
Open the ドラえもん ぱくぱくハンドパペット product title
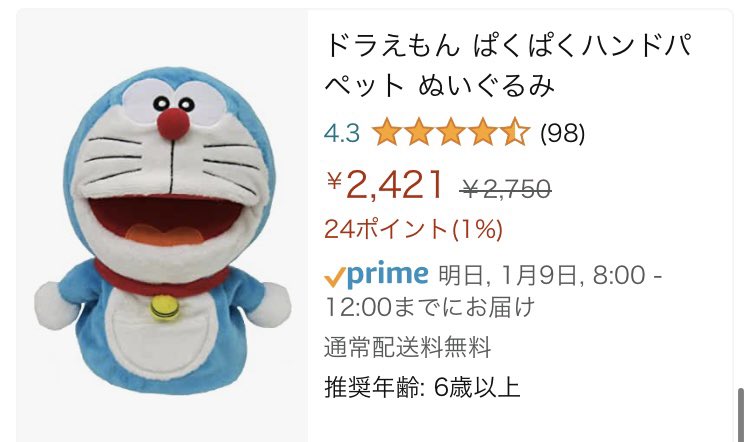click(x=508, y=66)
